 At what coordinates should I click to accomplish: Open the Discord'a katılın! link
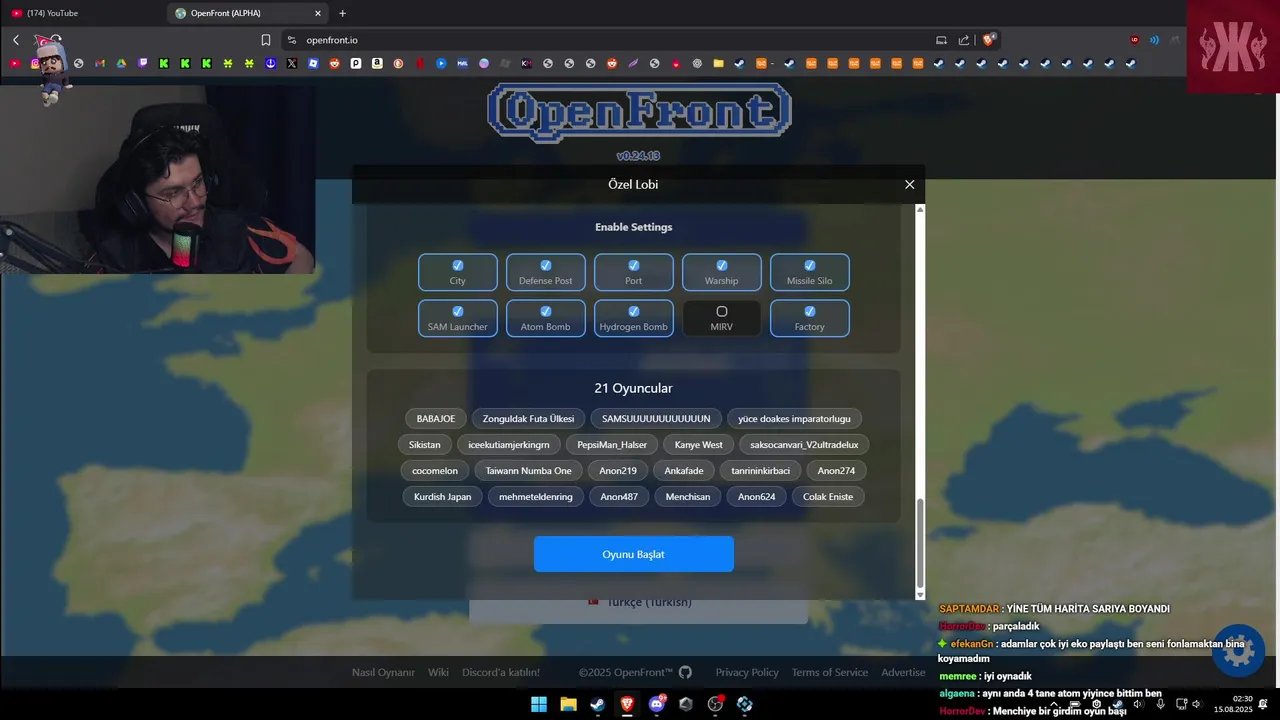coord(501,672)
